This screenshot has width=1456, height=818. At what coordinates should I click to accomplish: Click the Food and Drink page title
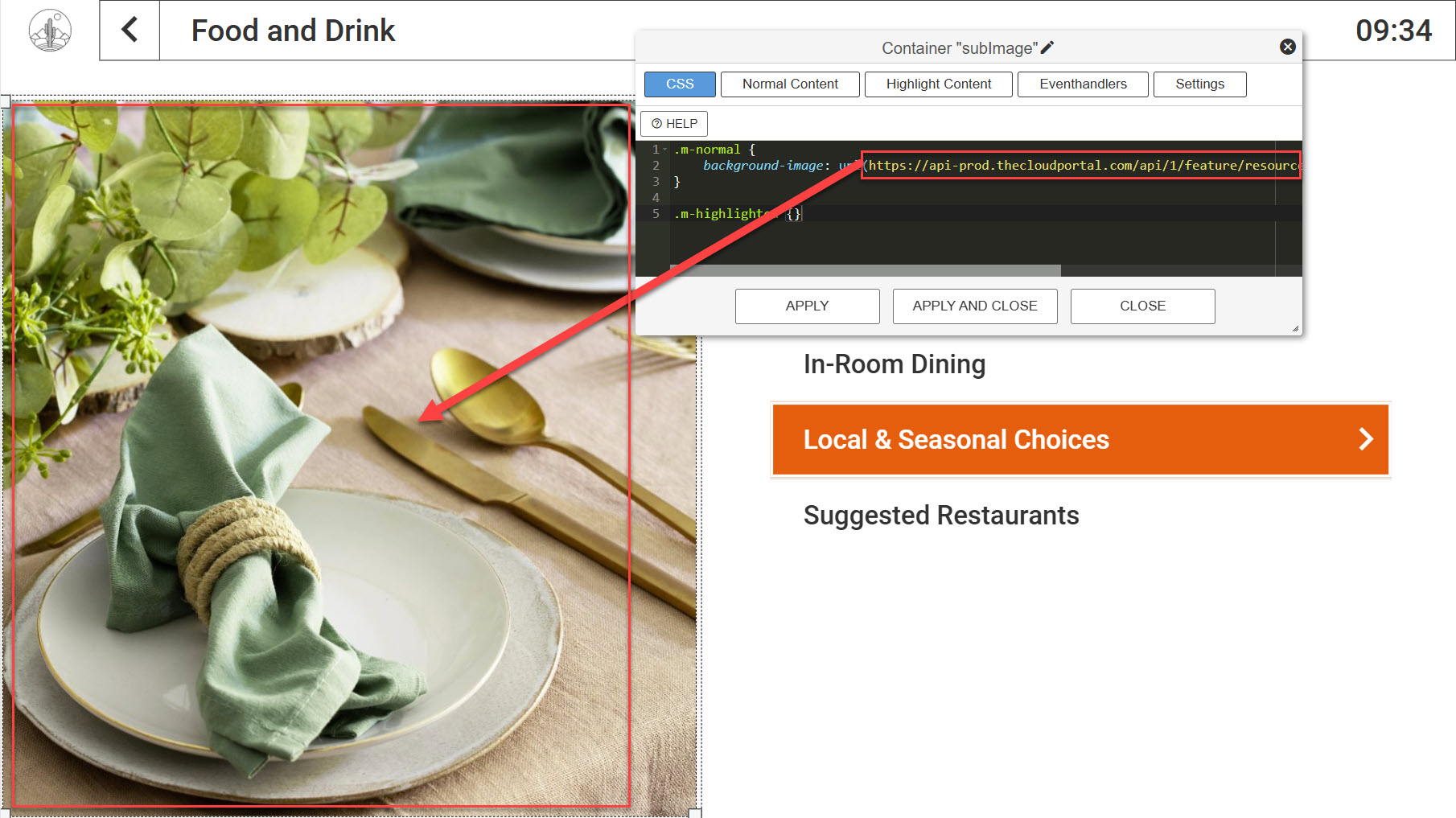pyautogui.click(x=293, y=31)
